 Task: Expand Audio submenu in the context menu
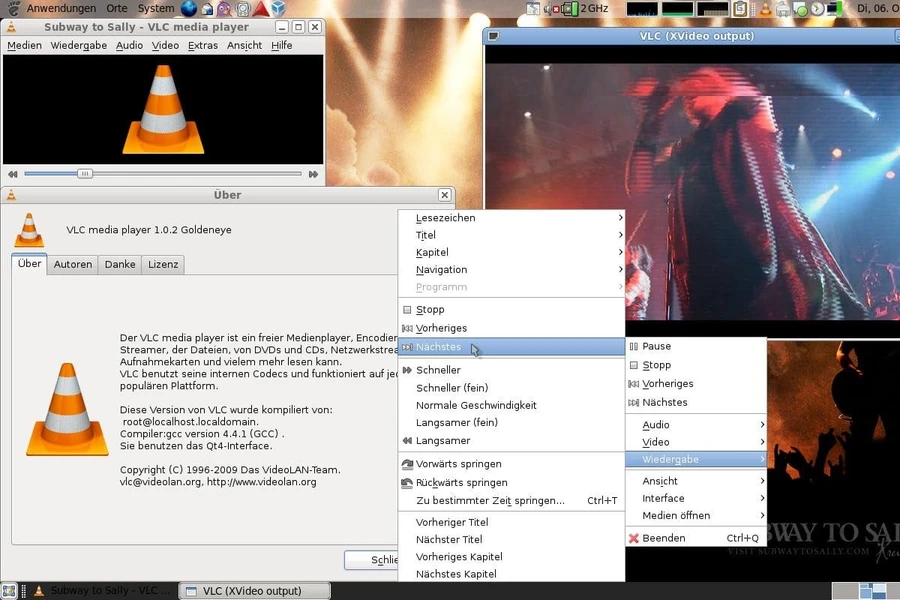(x=696, y=424)
